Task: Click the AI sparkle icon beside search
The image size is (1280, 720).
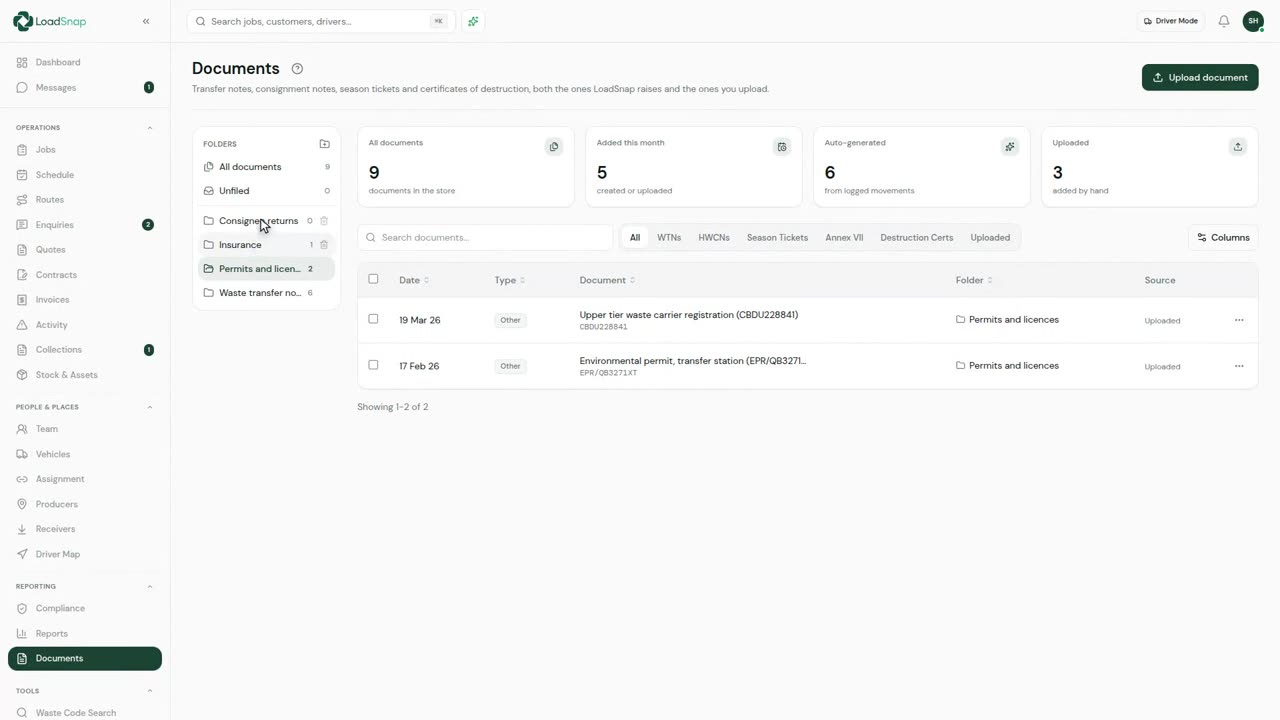Action: 473,21
